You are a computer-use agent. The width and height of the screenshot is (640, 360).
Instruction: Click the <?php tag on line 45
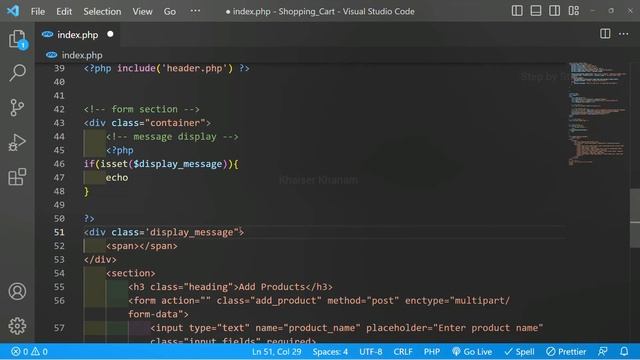coord(120,151)
